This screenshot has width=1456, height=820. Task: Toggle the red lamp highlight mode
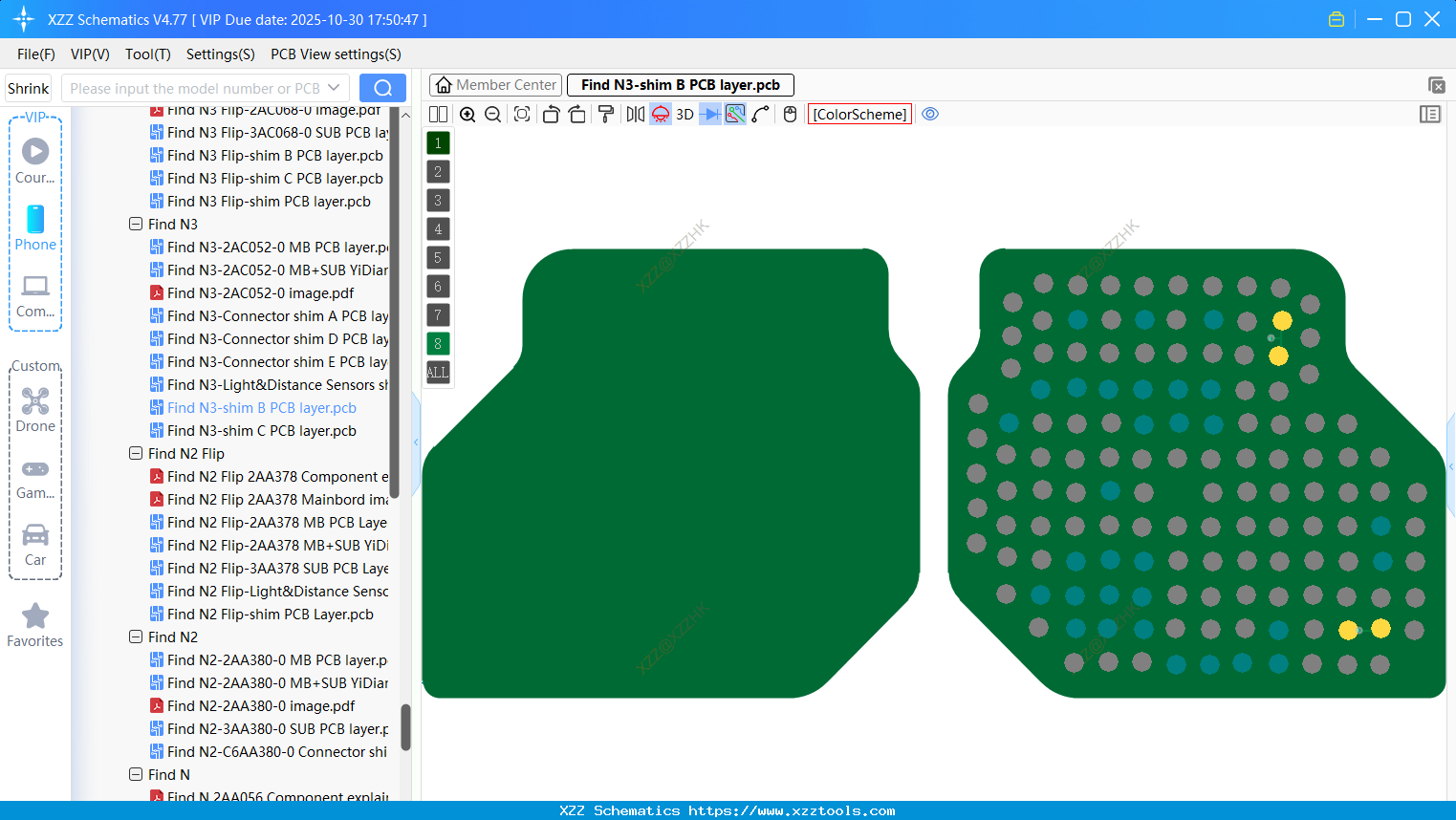tap(660, 114)
